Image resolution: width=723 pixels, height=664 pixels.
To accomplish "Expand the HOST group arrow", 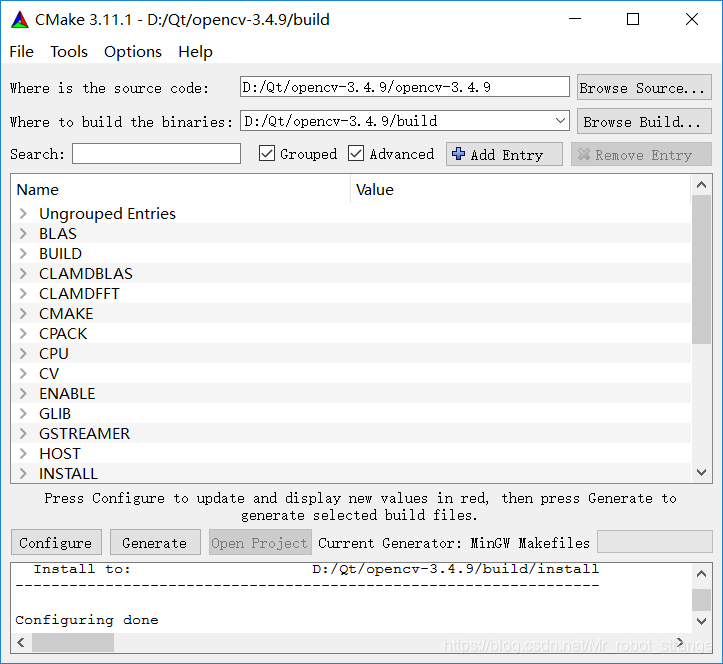I will [x=23, y=454].
